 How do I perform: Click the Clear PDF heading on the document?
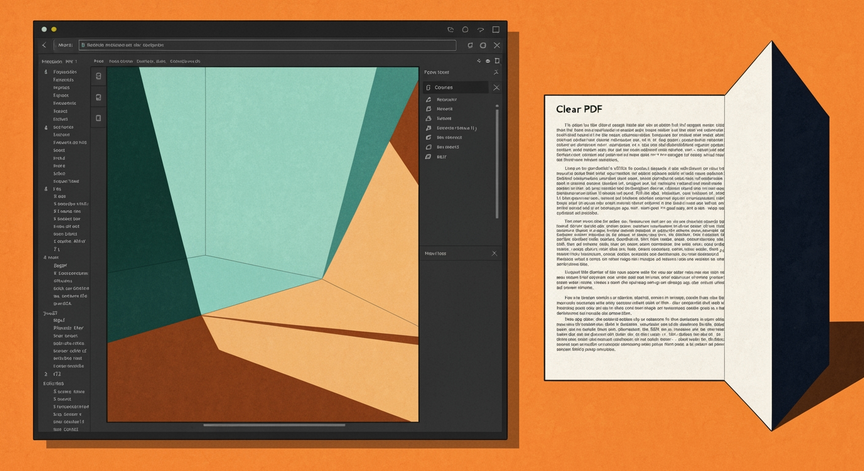579,109
